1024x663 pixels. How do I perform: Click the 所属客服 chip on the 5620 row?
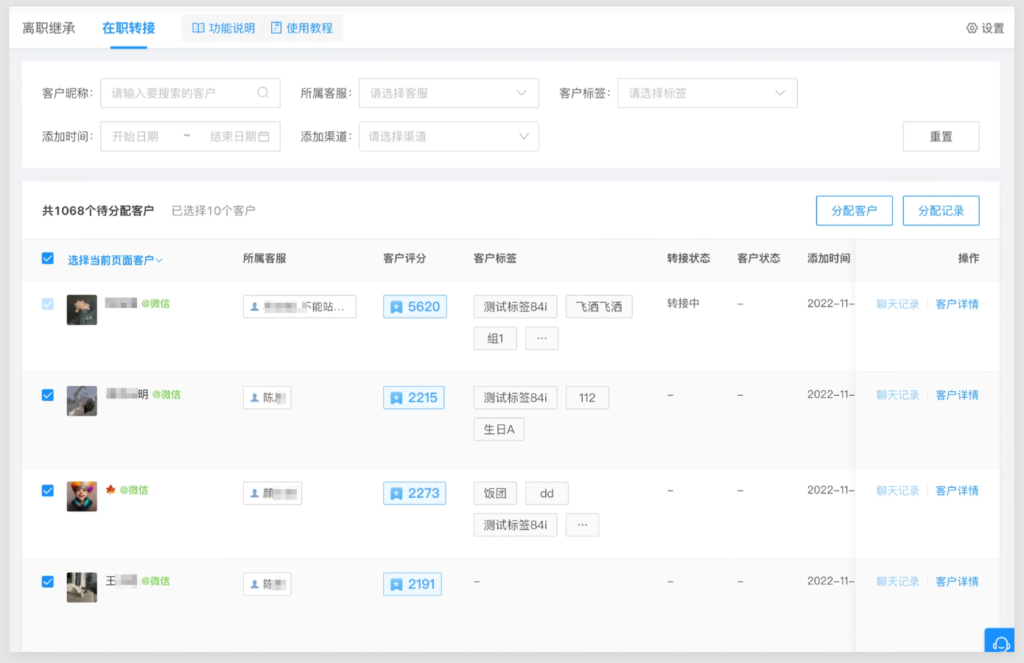tap(300, 306)
